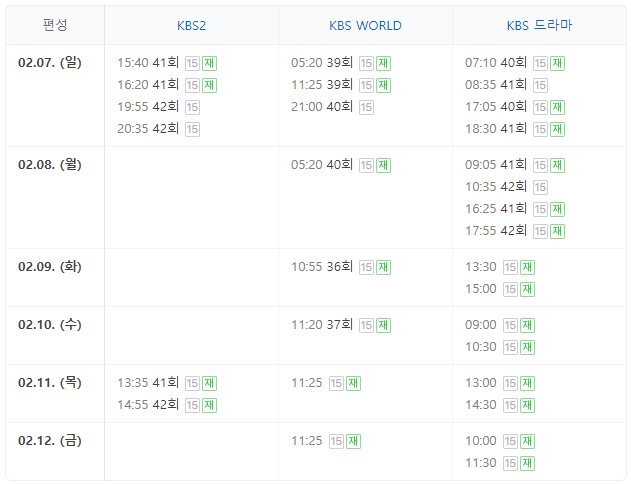
Task: Click the 15 rating icon beside 19:55 42회
Action: click(x=192, y=107)
